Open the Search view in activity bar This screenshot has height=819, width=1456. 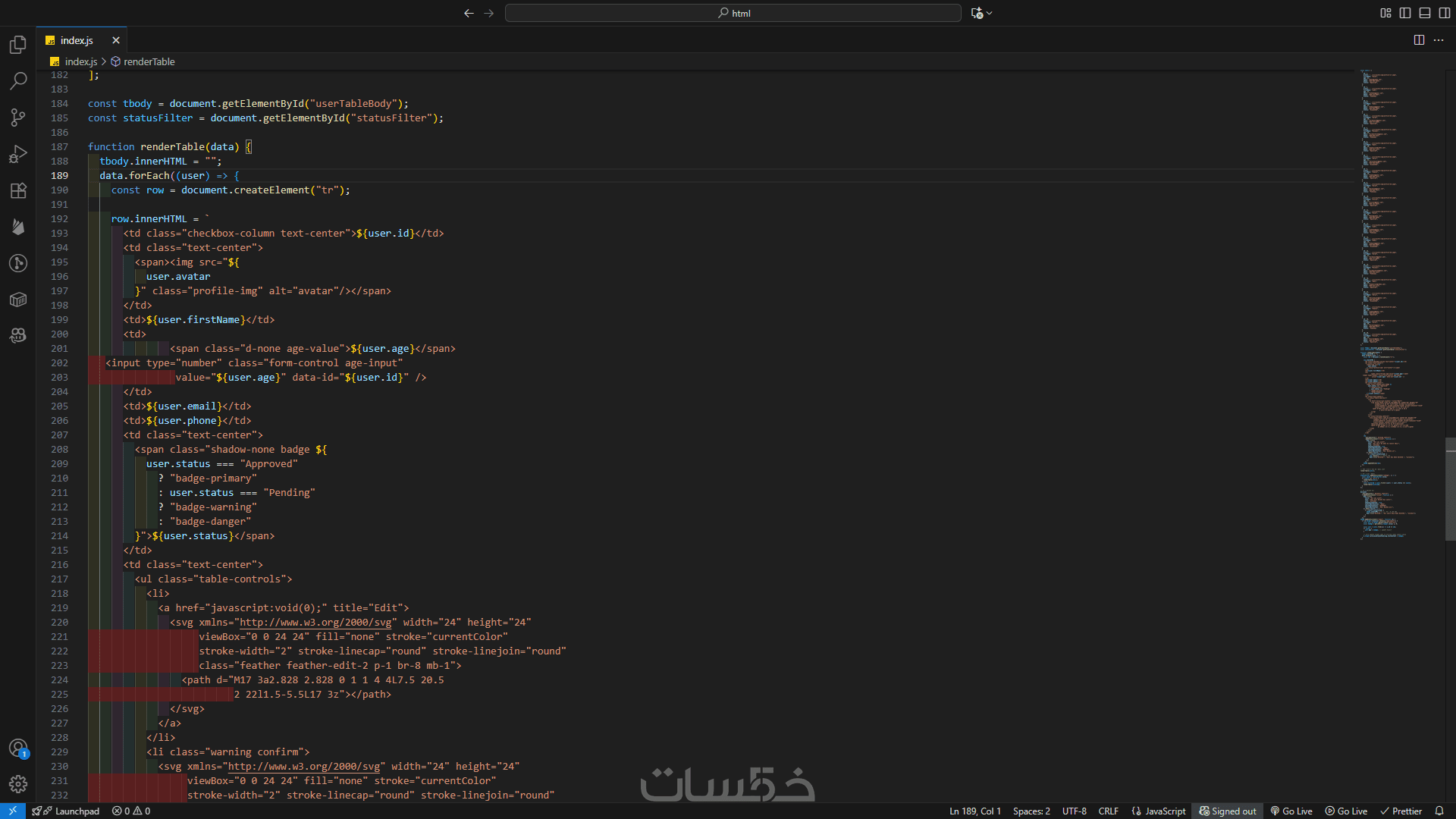tap(18, 80)
